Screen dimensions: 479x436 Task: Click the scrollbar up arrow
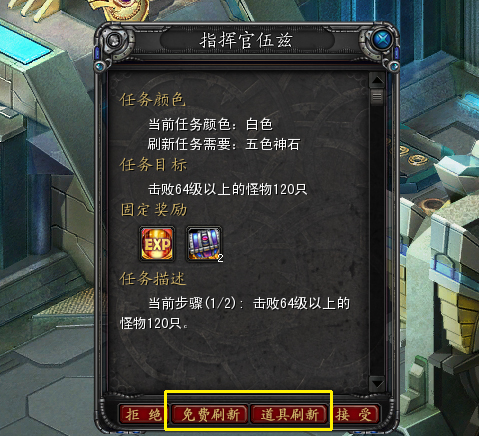pyautogui.click(x=377, y=80)
